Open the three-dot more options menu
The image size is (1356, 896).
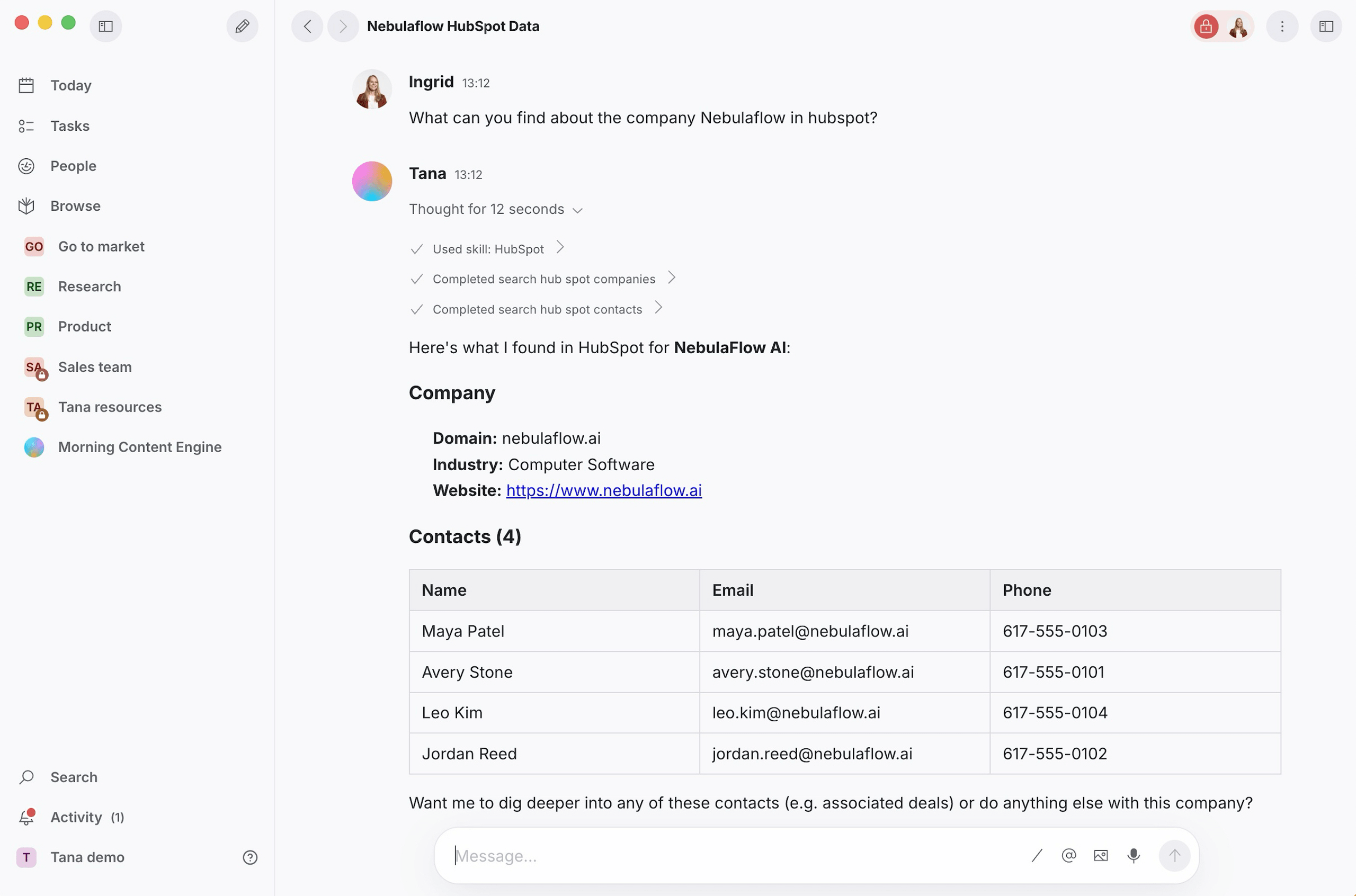click(1282, 26)
